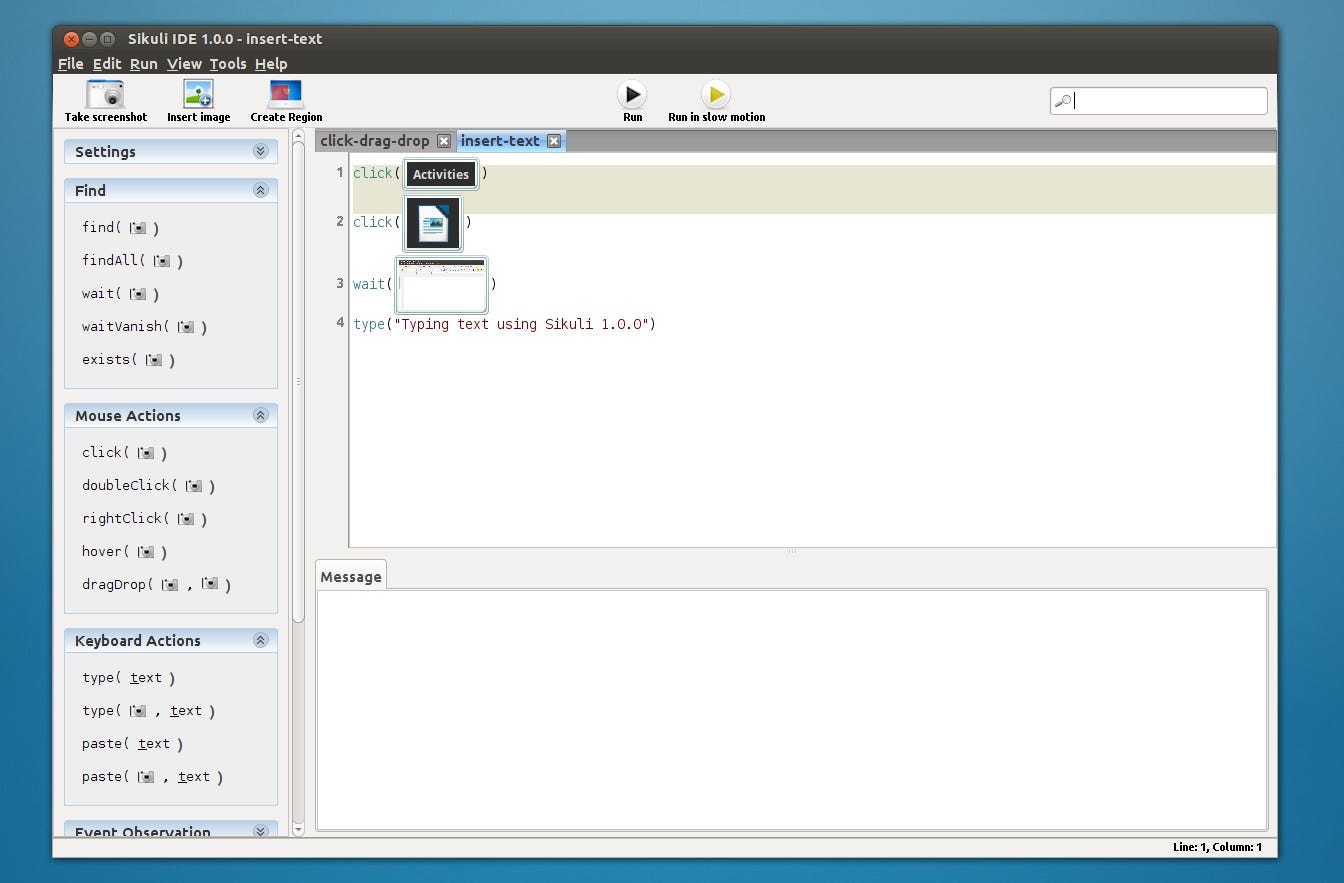Collapse the Mouse Actions panel

point(260,415)
